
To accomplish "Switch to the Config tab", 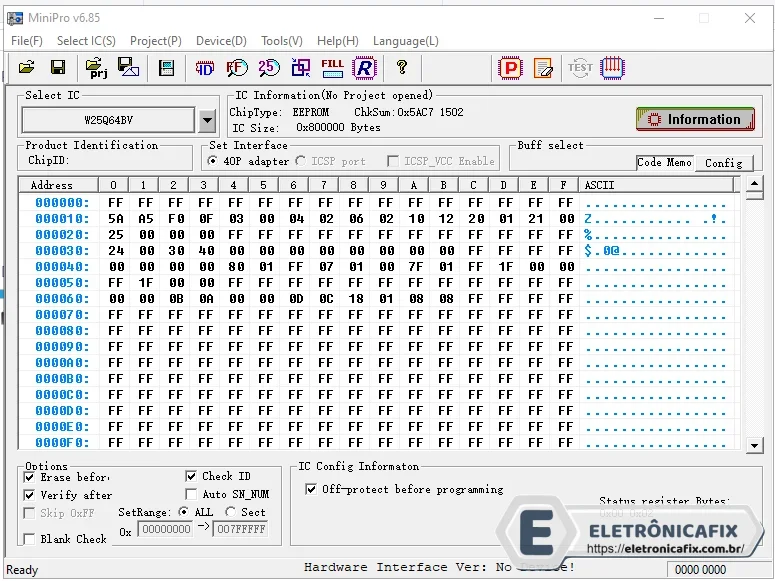I will [724, 163].
